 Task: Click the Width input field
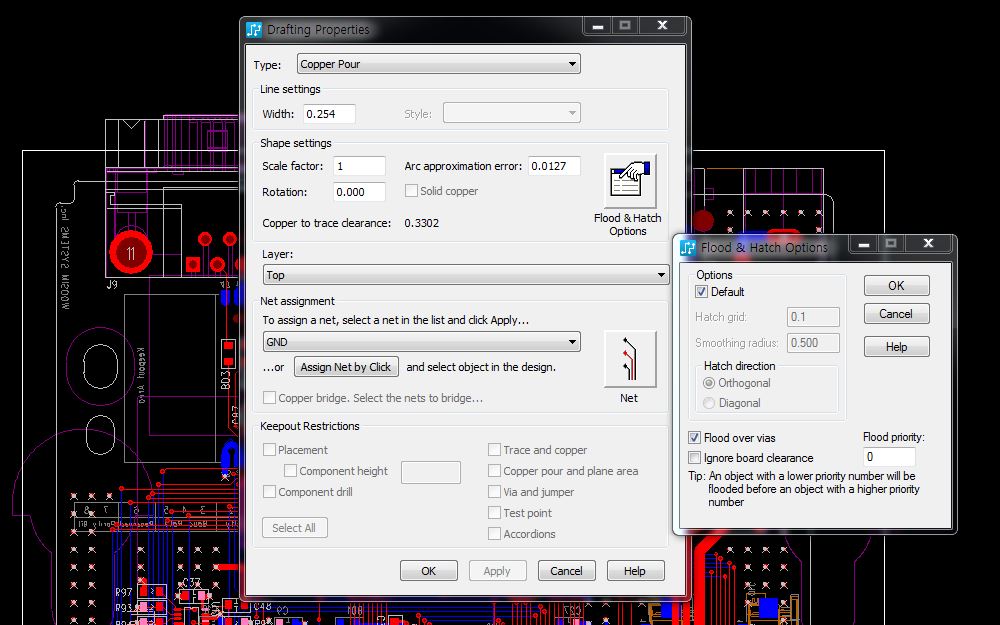329,114
